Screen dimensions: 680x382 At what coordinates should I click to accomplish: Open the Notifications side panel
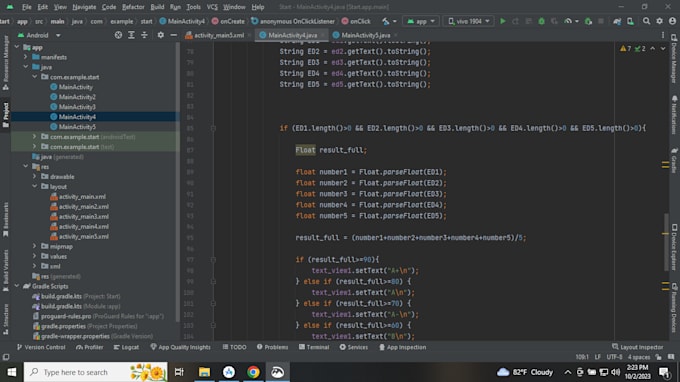[674, 115]
